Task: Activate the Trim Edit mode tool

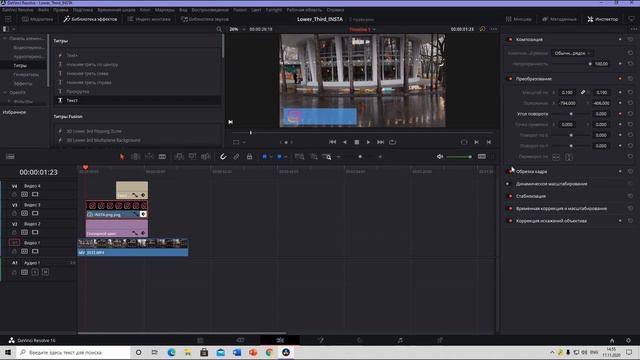Action: pyautogui.click(x=136, y=157)
